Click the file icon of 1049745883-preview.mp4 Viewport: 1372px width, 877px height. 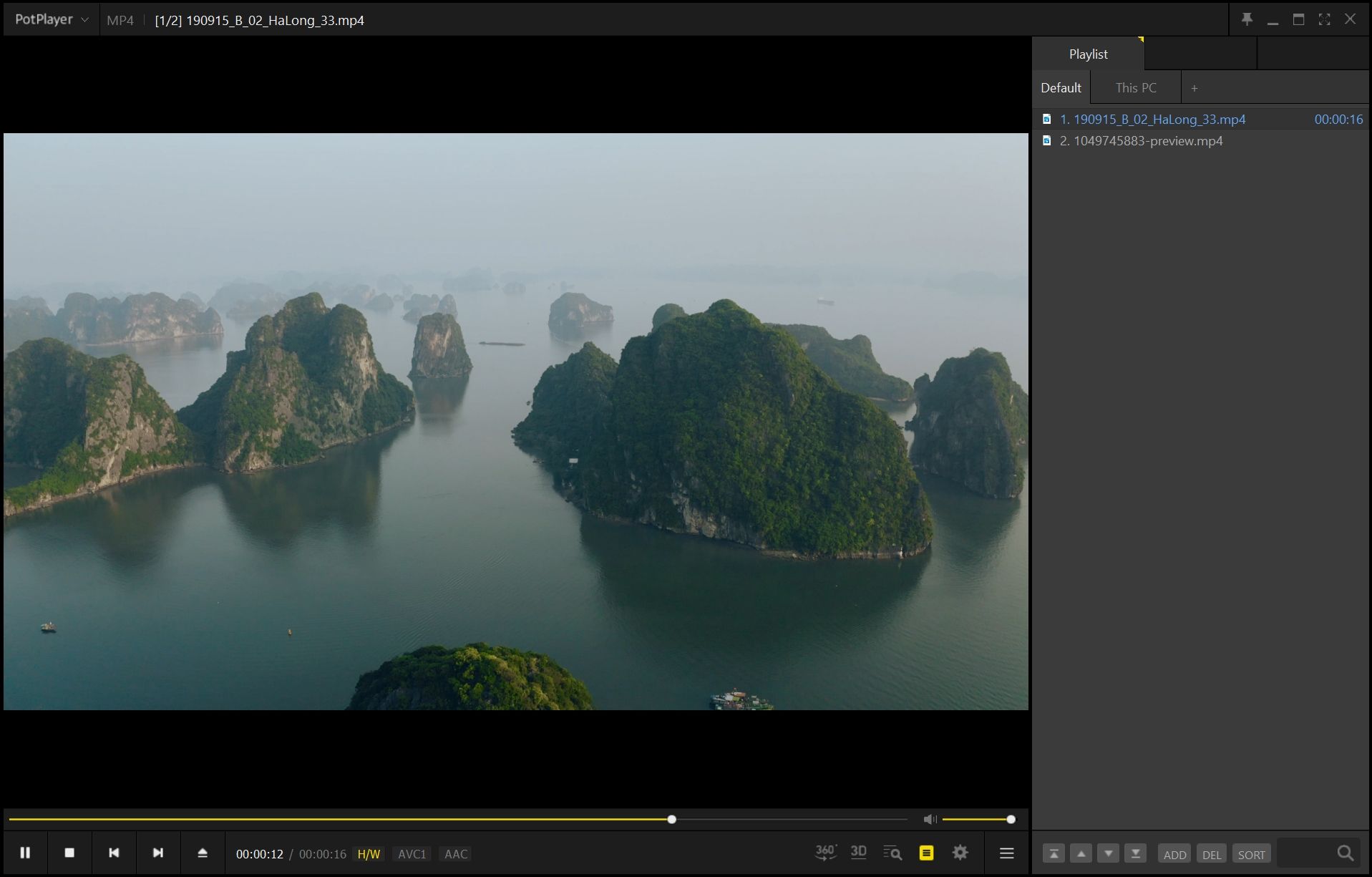(1047, 141)
